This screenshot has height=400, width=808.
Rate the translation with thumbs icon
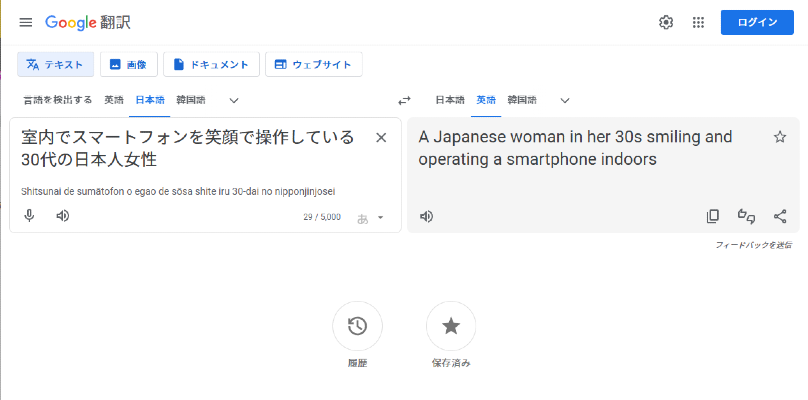(746, 216)
